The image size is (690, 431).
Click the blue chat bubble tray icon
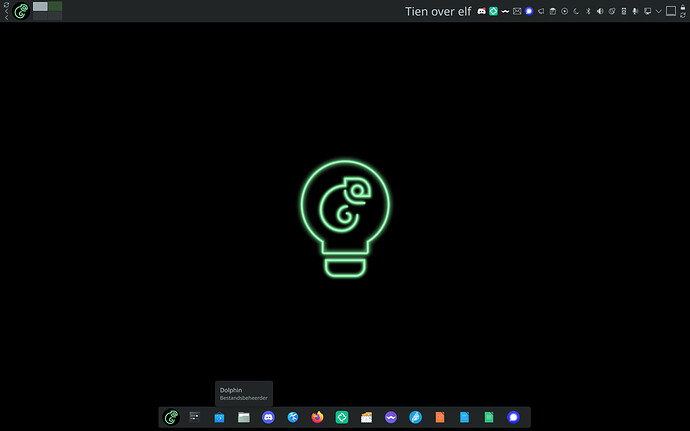[529, 11]
